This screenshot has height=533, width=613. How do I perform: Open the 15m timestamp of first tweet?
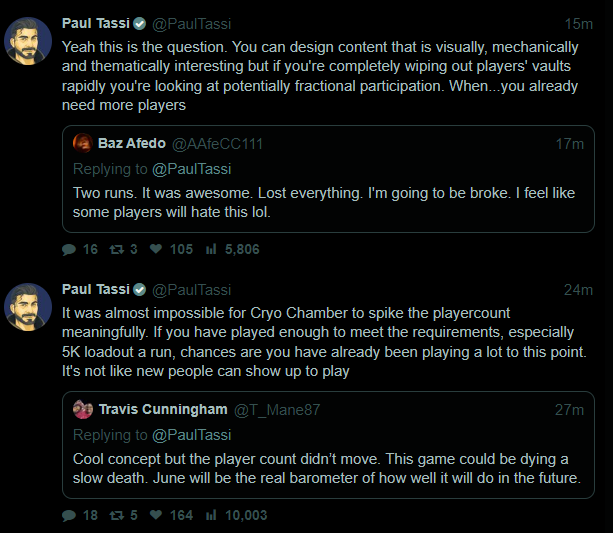pyautogui.click(x=578, y=23)
